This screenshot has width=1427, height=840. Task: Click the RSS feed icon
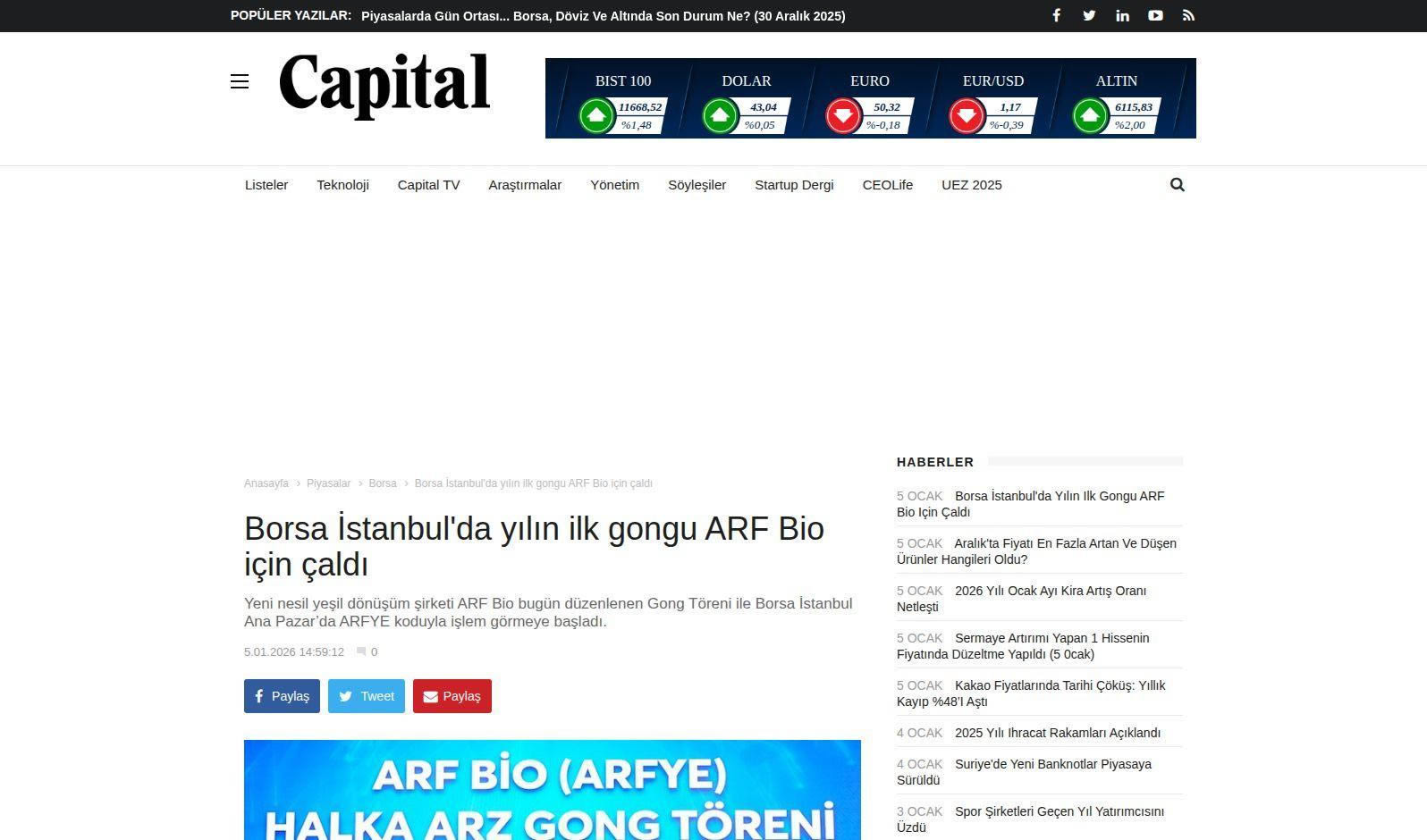click(1188, 16)
